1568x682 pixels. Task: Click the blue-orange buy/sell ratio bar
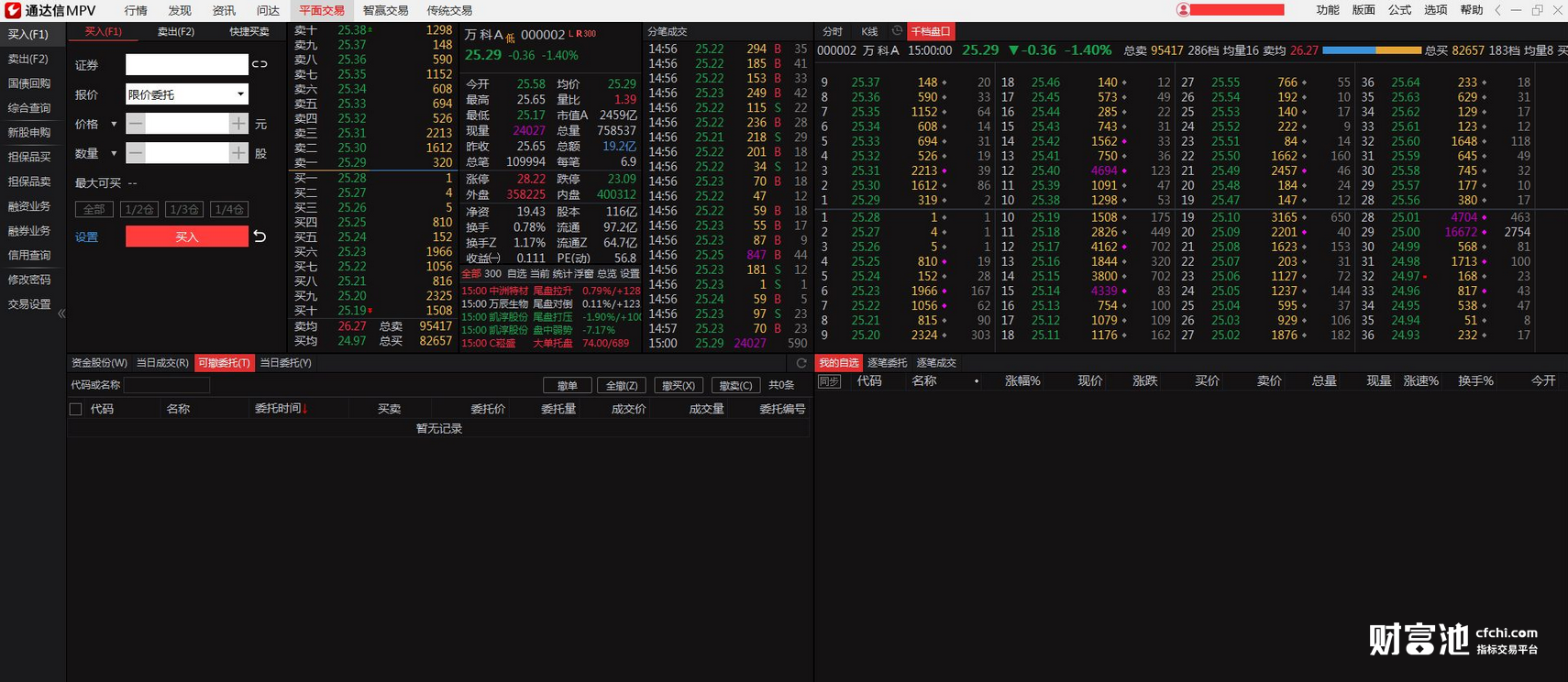click(x=1372, y=50)
